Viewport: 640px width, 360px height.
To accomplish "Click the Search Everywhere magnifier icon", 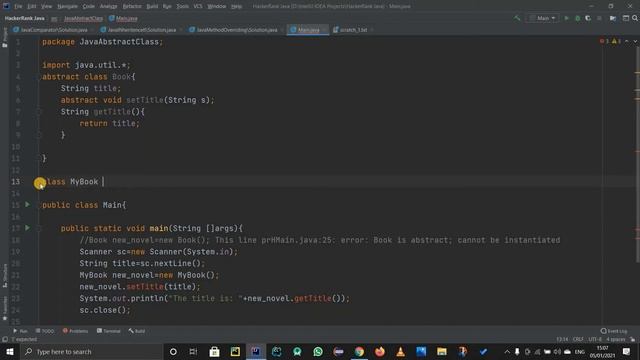I will [x=635, y=18].
